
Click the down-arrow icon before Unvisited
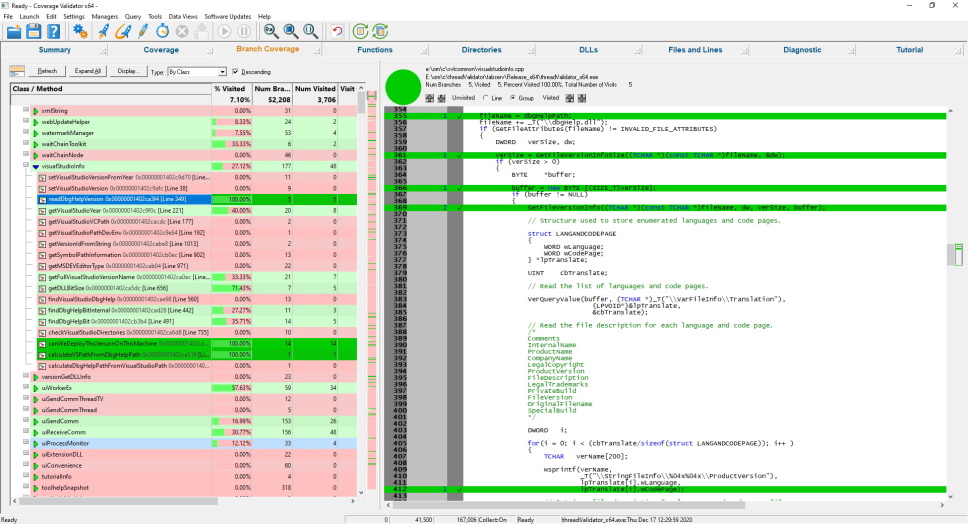pos(441,98)
